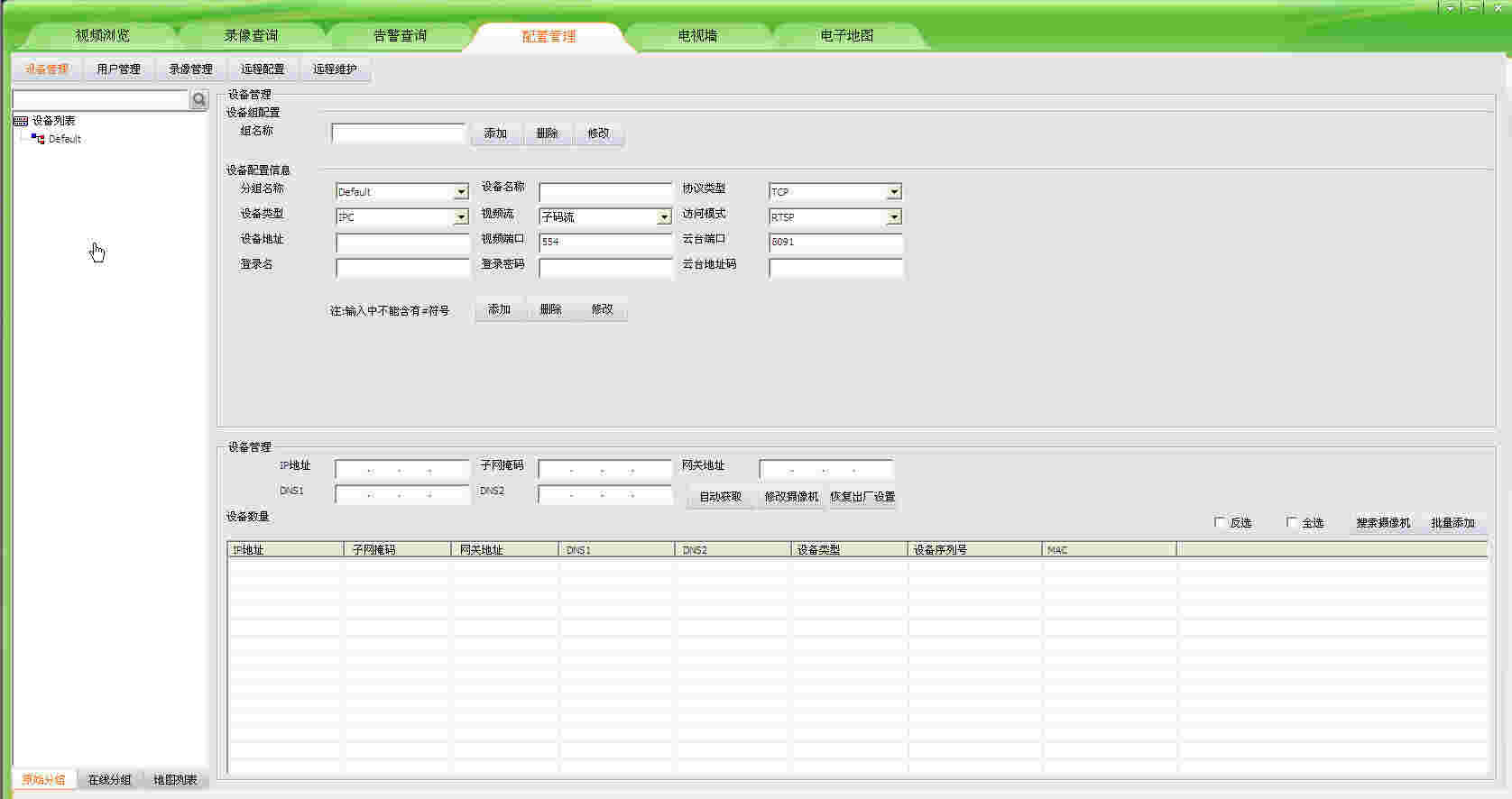
Task: Open the 分组名称 group name dropdown
Action: tap(461, 192)
